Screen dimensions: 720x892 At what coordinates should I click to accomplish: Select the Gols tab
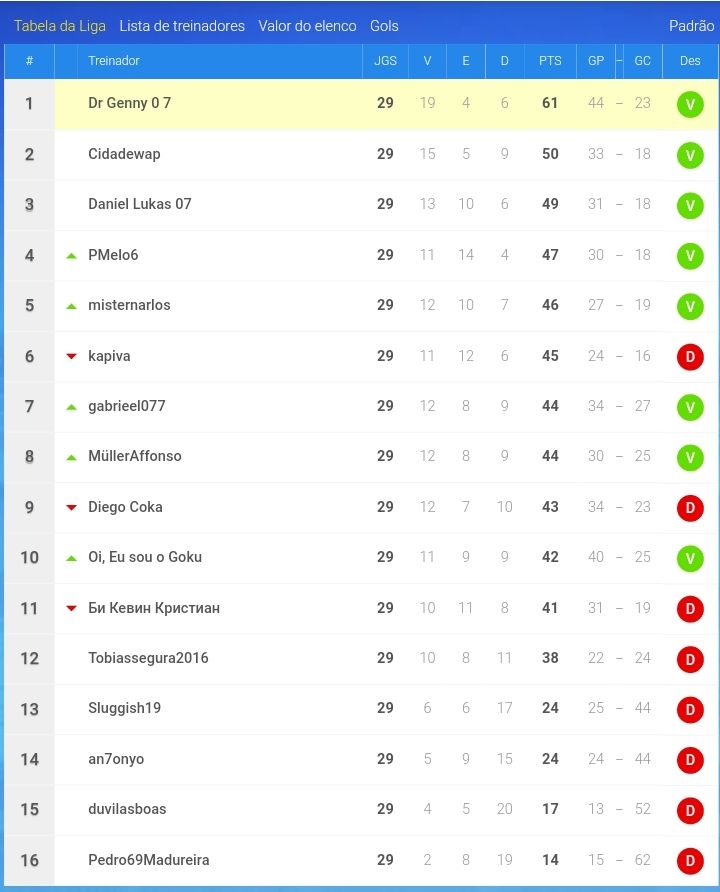pos(384,26)
